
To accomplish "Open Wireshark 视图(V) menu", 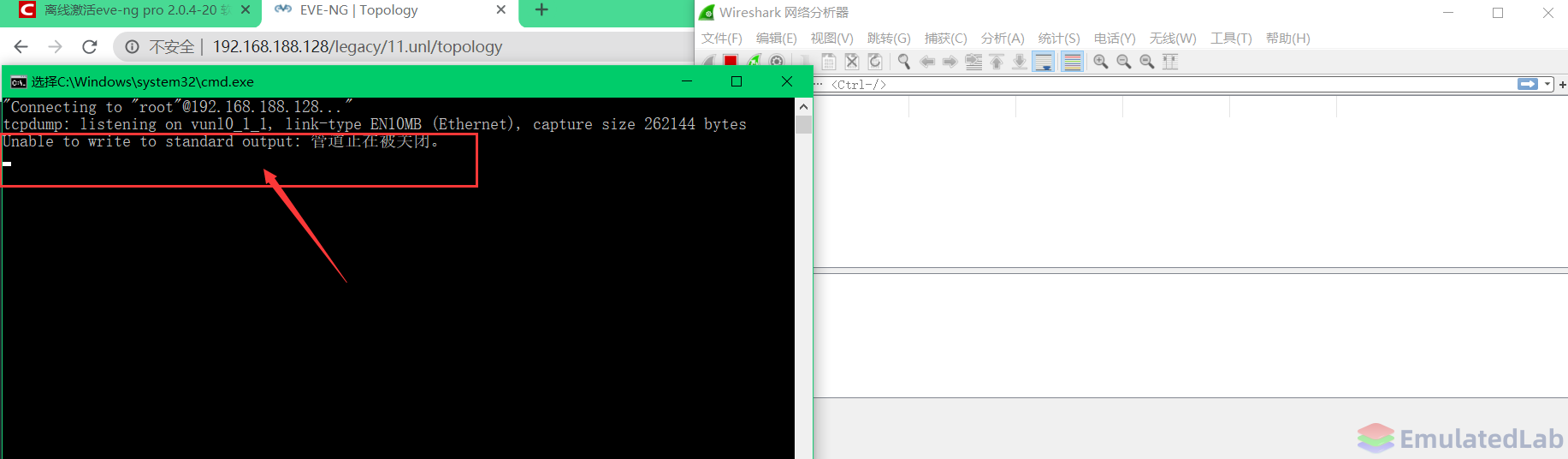I will (x=832, y=39).
